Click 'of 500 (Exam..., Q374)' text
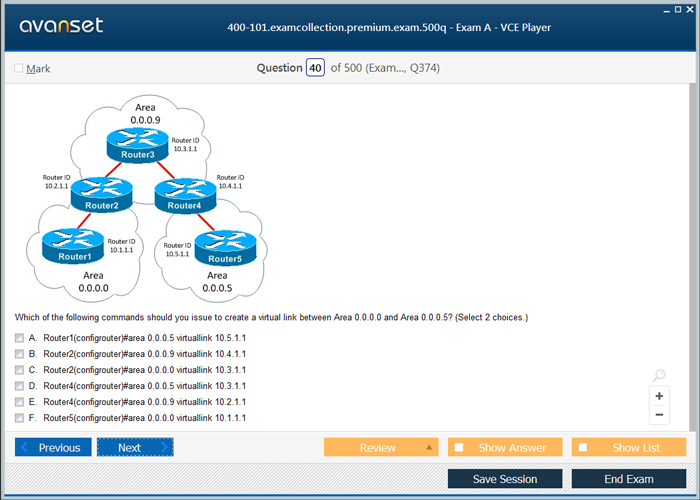This screenshot has height=500, width=700. click(x=385, y=68)
